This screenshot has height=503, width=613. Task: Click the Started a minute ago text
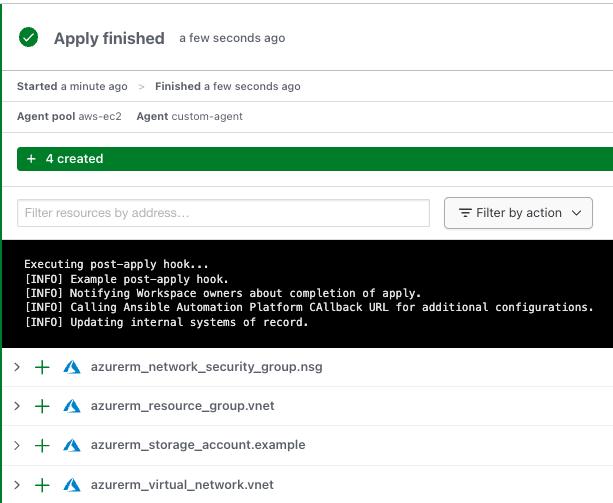[x=72, y=86]
